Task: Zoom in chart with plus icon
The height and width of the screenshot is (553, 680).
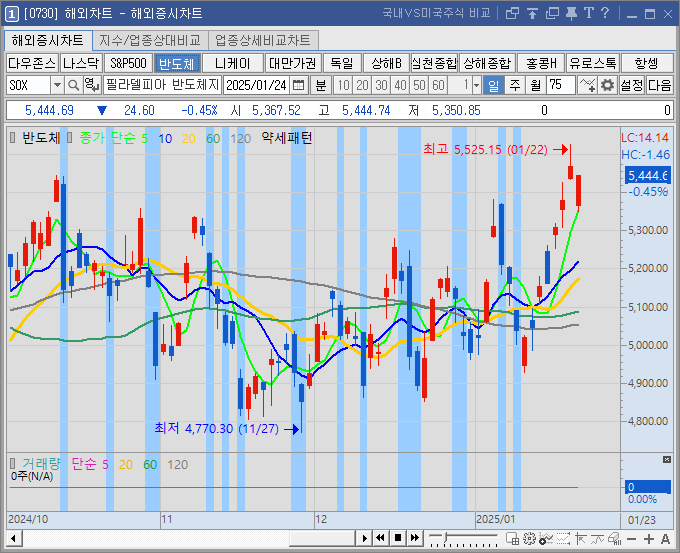Action: pos(649,539)
